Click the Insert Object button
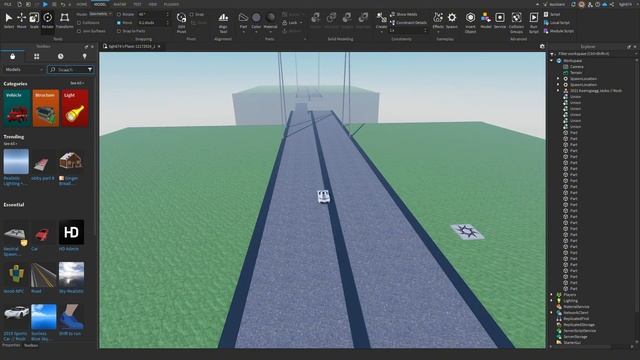 (x=470, y=22)
